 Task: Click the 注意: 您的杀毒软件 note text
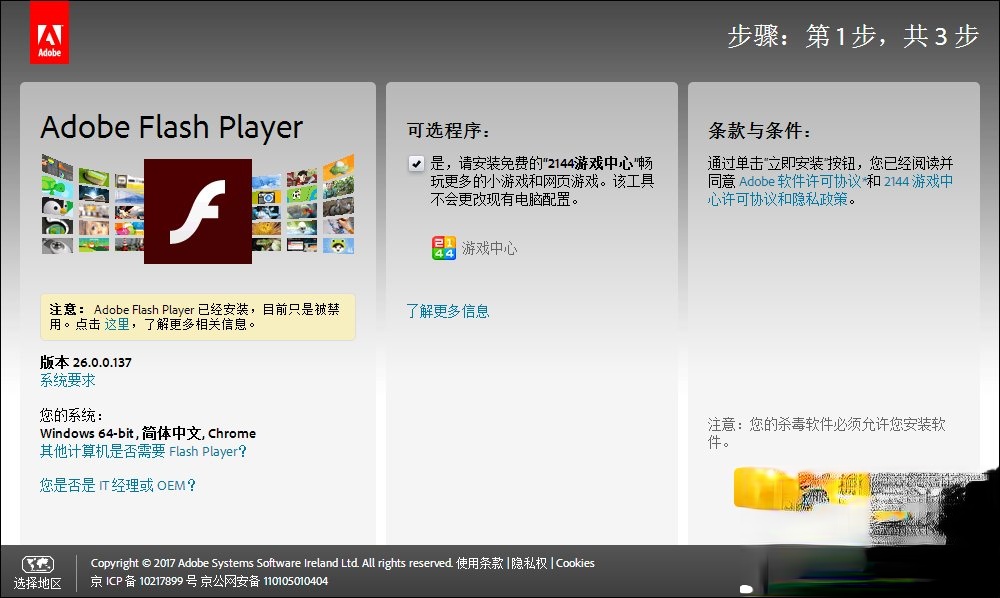(827, 433)
